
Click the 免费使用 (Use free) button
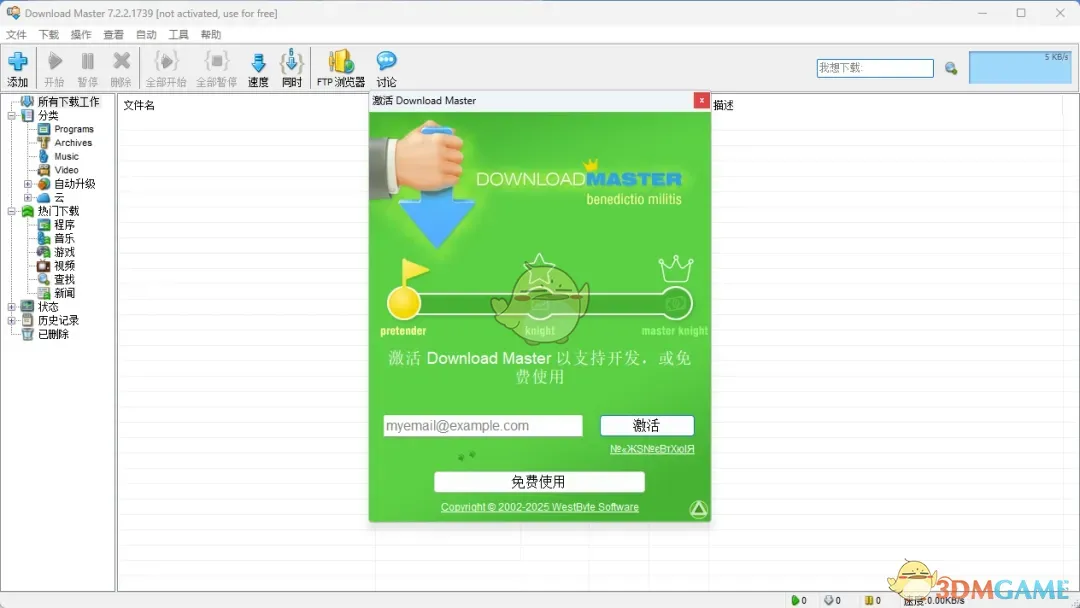click(538, 481)
